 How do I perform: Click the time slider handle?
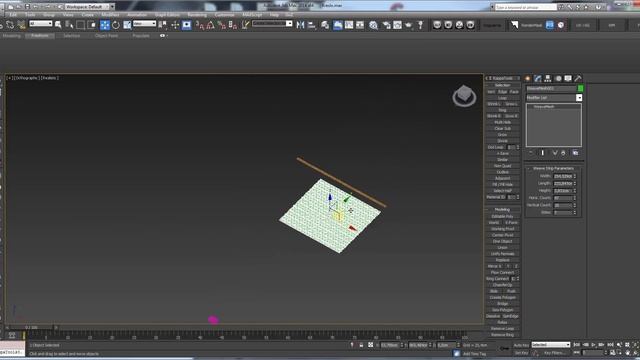click(x=31, y=327)
